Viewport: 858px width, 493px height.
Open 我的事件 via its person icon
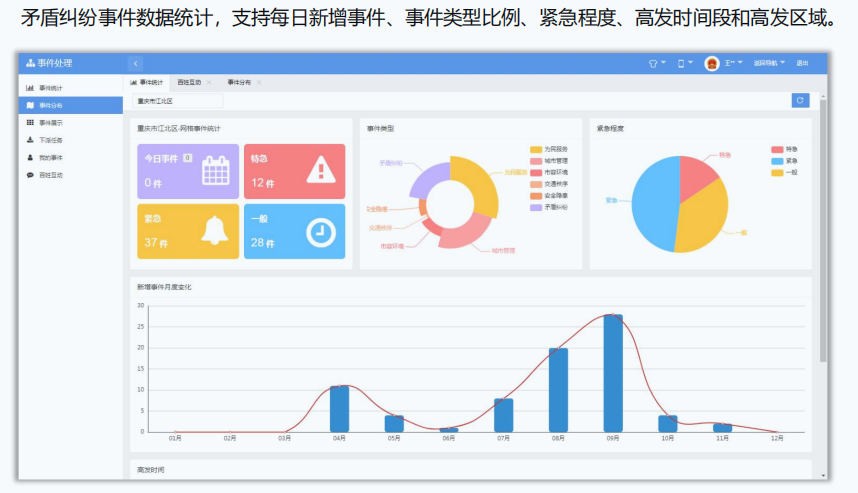point(30,158)
